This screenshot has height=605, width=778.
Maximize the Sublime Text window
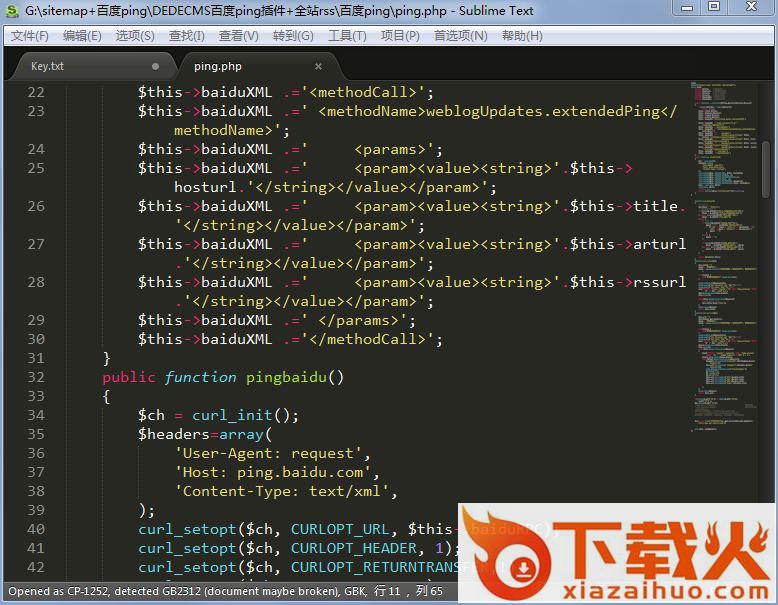point(713,7)
